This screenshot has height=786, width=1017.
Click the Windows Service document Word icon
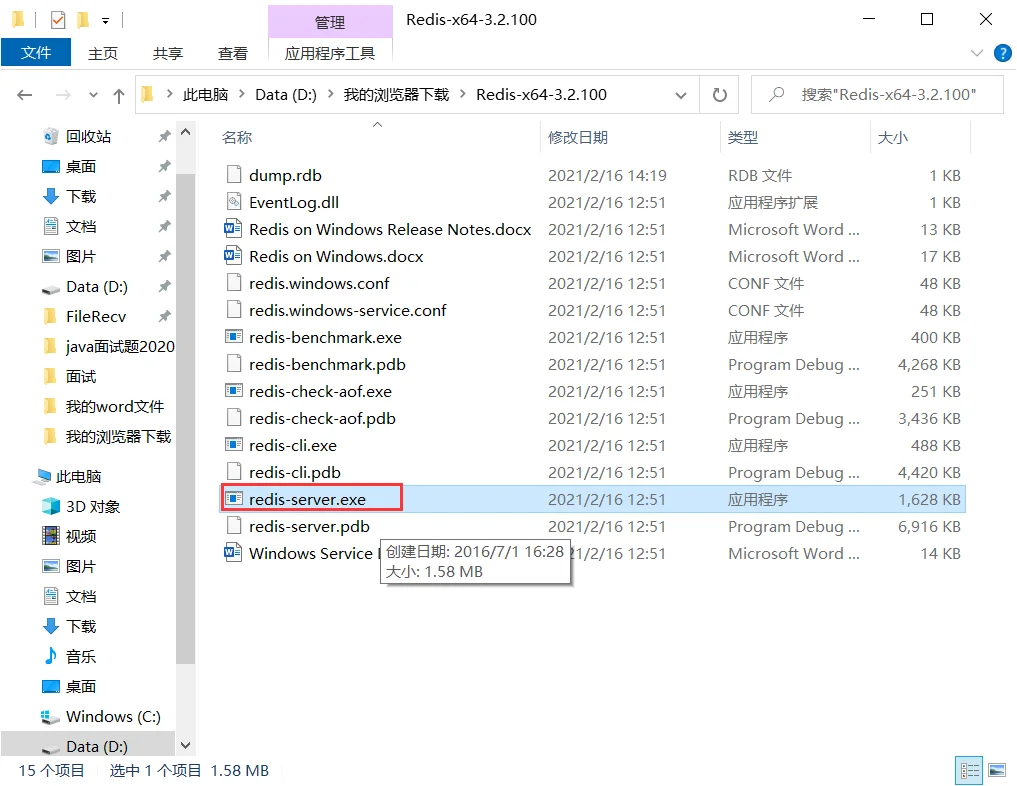click(x=233, y=553)
